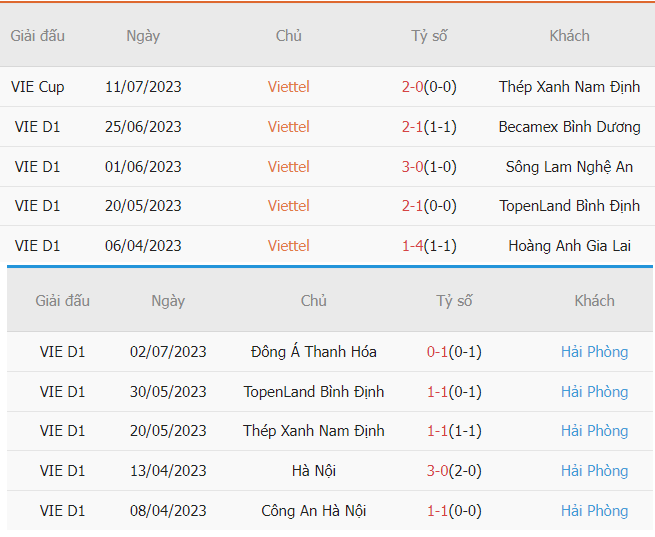Image resolution: width=655 pixels, height=537 pixels.
Task: Select score 1-1(1-1) in the Thép Xanh home row
Action: point(454,431)
